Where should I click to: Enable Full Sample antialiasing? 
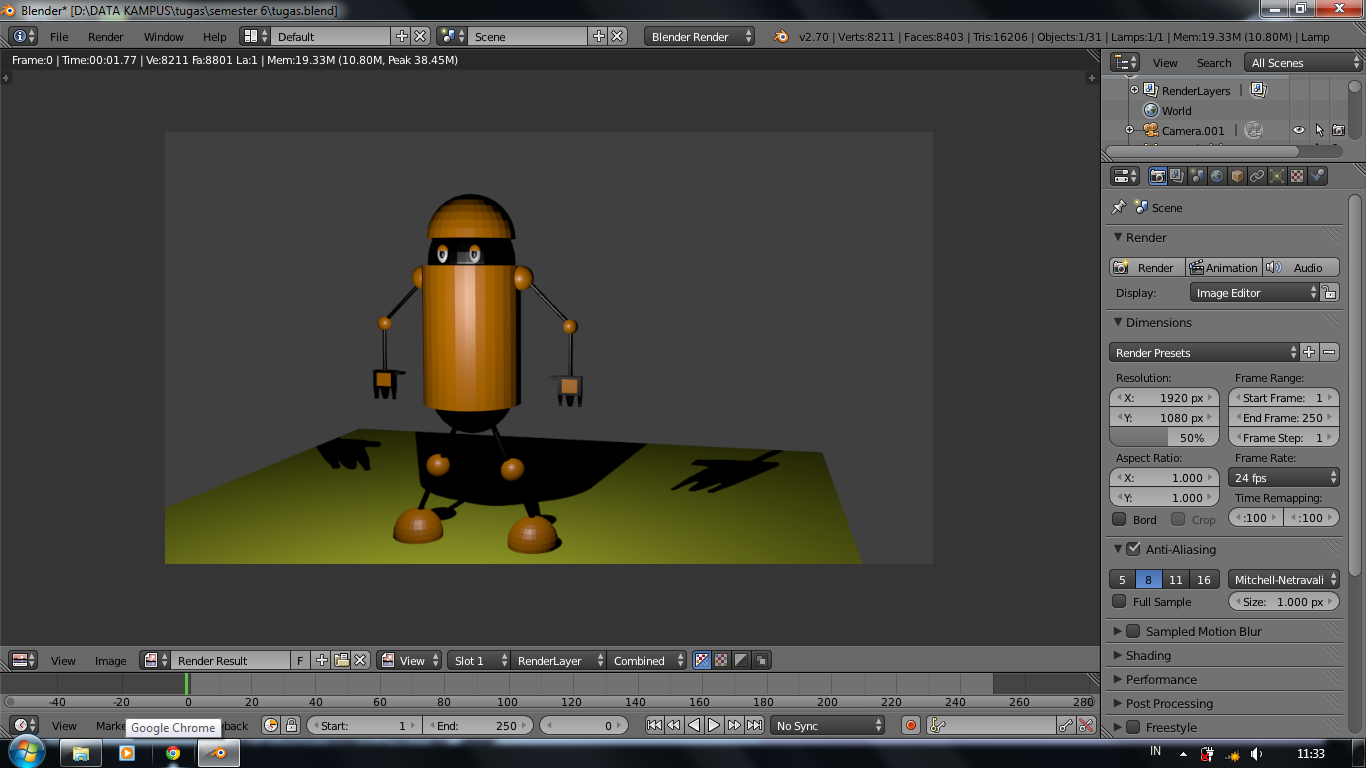1121,601
